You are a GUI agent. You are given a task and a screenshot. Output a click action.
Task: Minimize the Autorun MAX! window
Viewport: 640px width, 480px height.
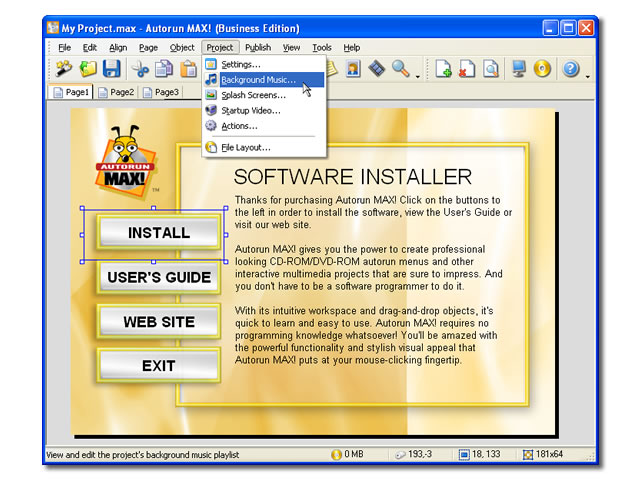550,28
